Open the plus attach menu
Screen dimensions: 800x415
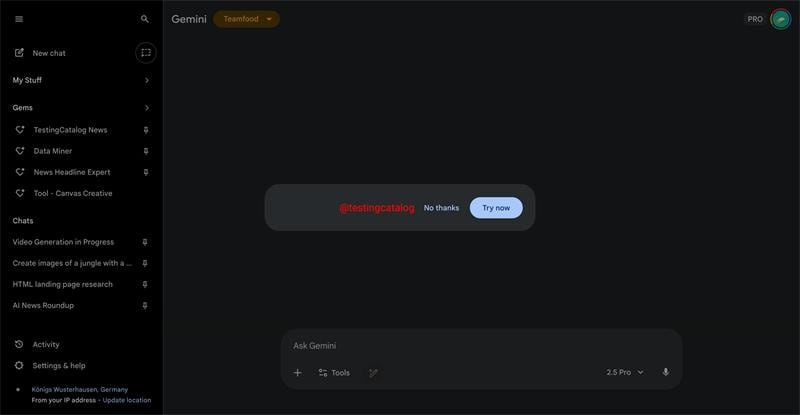(297, 373)
